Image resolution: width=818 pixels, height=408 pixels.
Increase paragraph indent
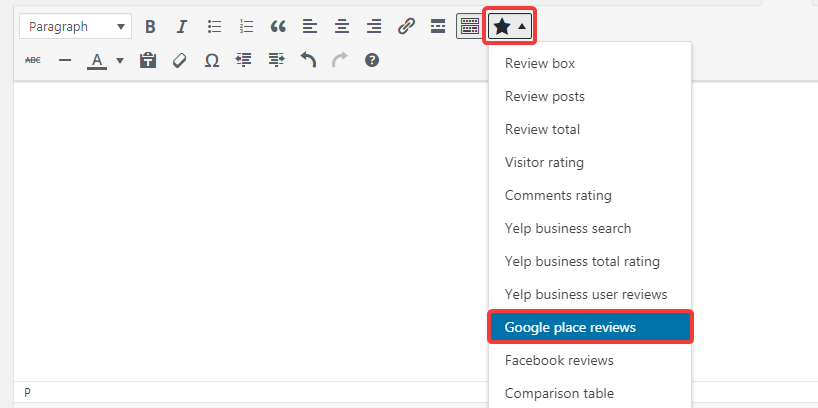pyautogui.click(x=276, y=61)
